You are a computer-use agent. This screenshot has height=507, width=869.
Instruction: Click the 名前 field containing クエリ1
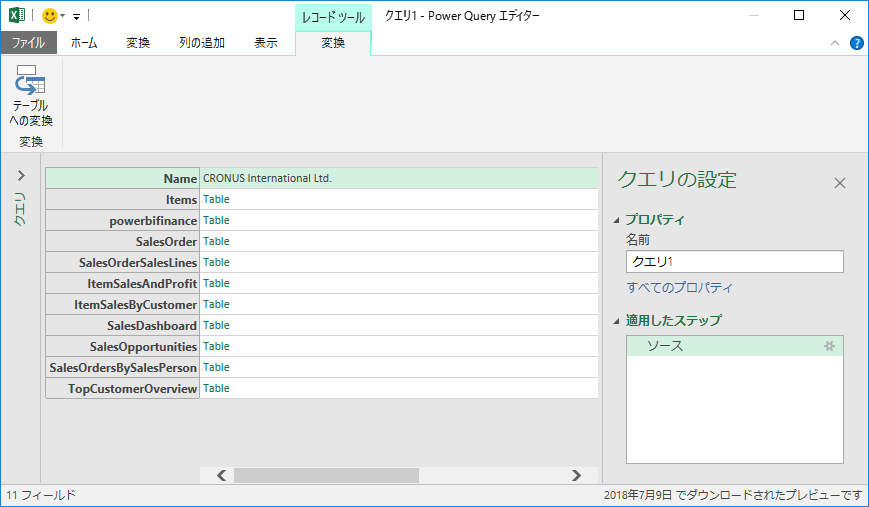pos(735,262)
